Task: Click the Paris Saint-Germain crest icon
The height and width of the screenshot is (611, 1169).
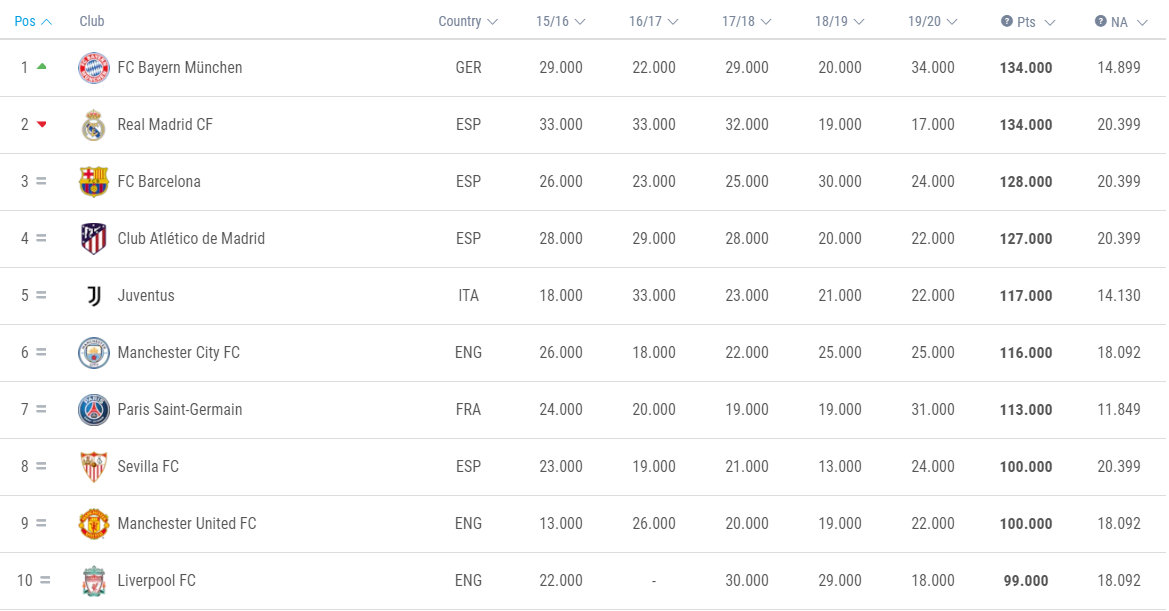Action: [94, 410]
